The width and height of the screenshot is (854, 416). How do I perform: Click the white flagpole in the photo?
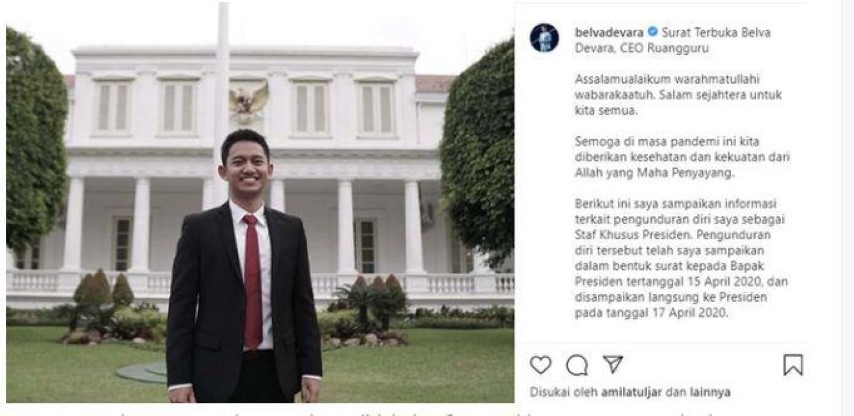[x=222, y=103]
